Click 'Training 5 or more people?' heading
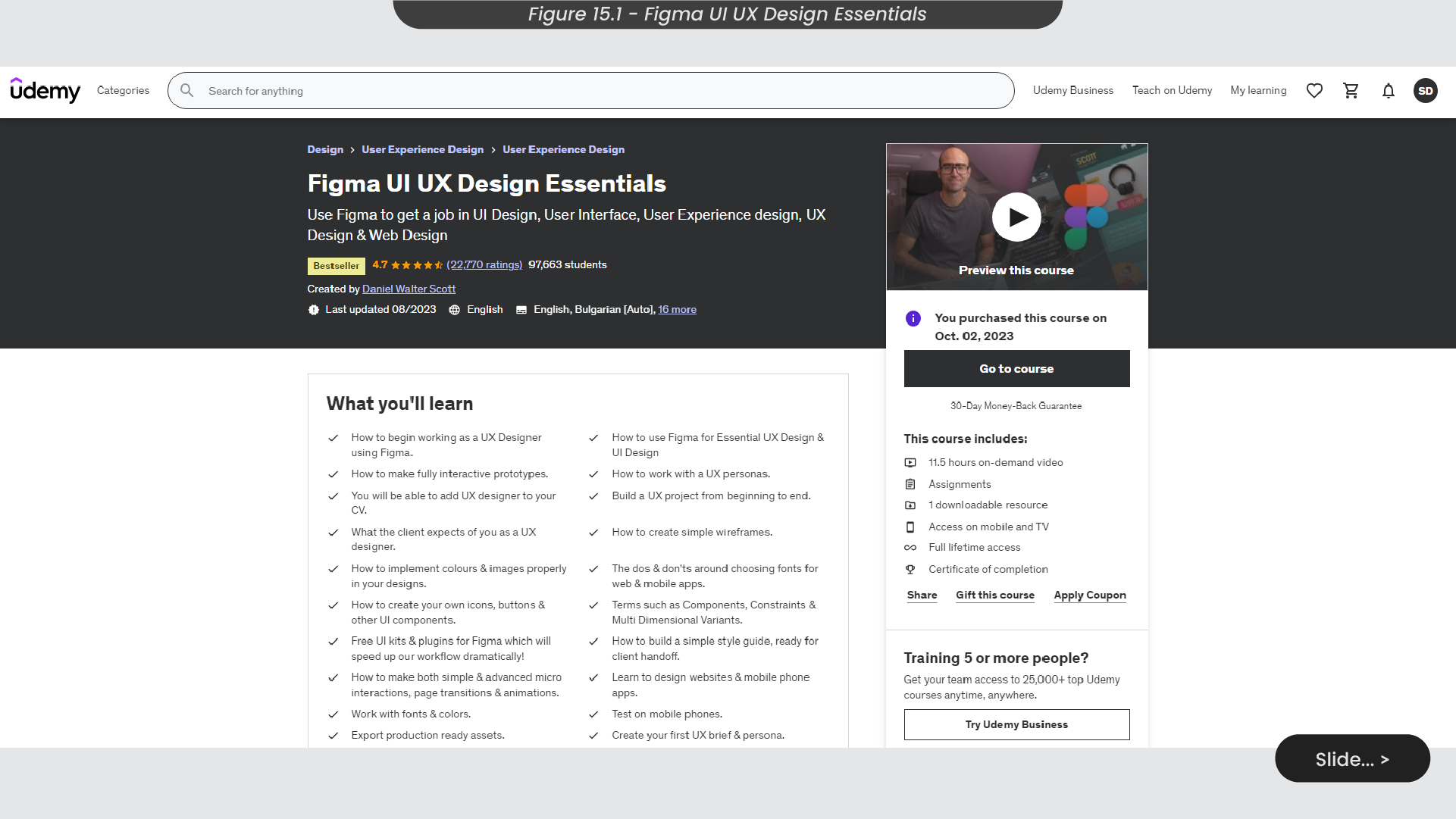Image resolution: width=1456 pixels, height=819 pixels. pyautogui.click(x=996, y=658)
